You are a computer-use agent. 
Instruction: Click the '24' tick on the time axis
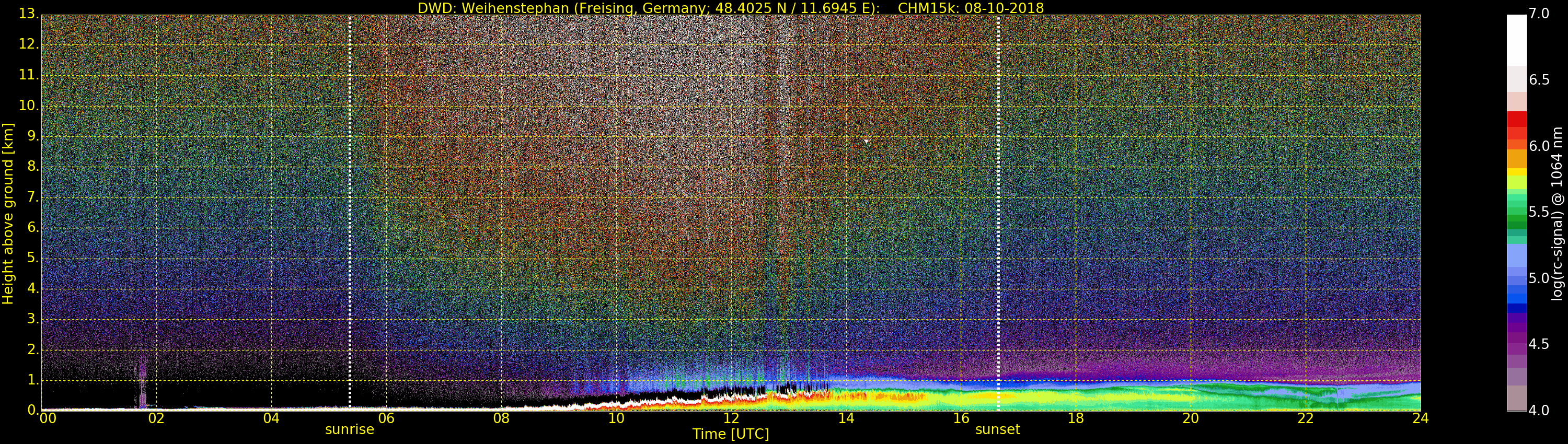(1421, 418)
